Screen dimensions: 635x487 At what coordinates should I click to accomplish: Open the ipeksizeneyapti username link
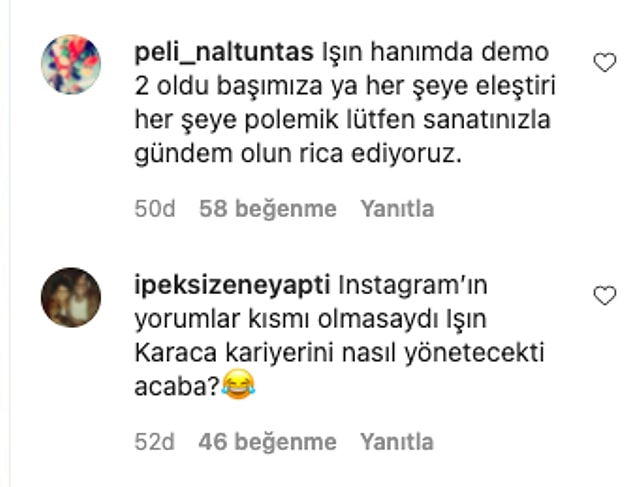tap(232, 286)
